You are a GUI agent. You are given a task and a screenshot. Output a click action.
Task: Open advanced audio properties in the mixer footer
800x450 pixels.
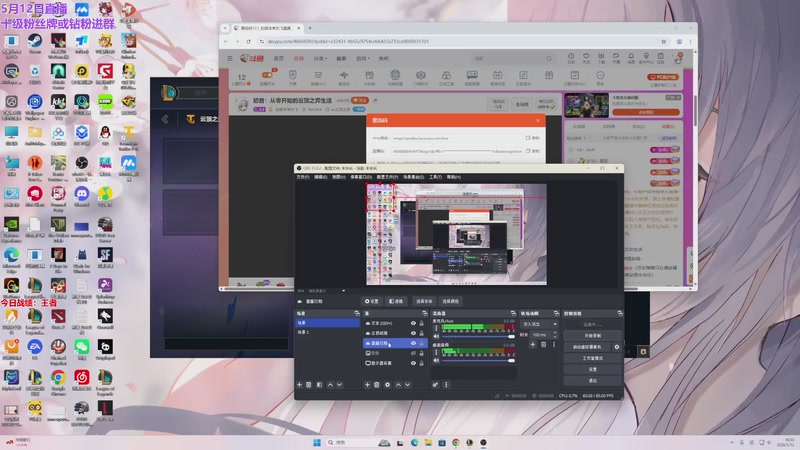435,385
